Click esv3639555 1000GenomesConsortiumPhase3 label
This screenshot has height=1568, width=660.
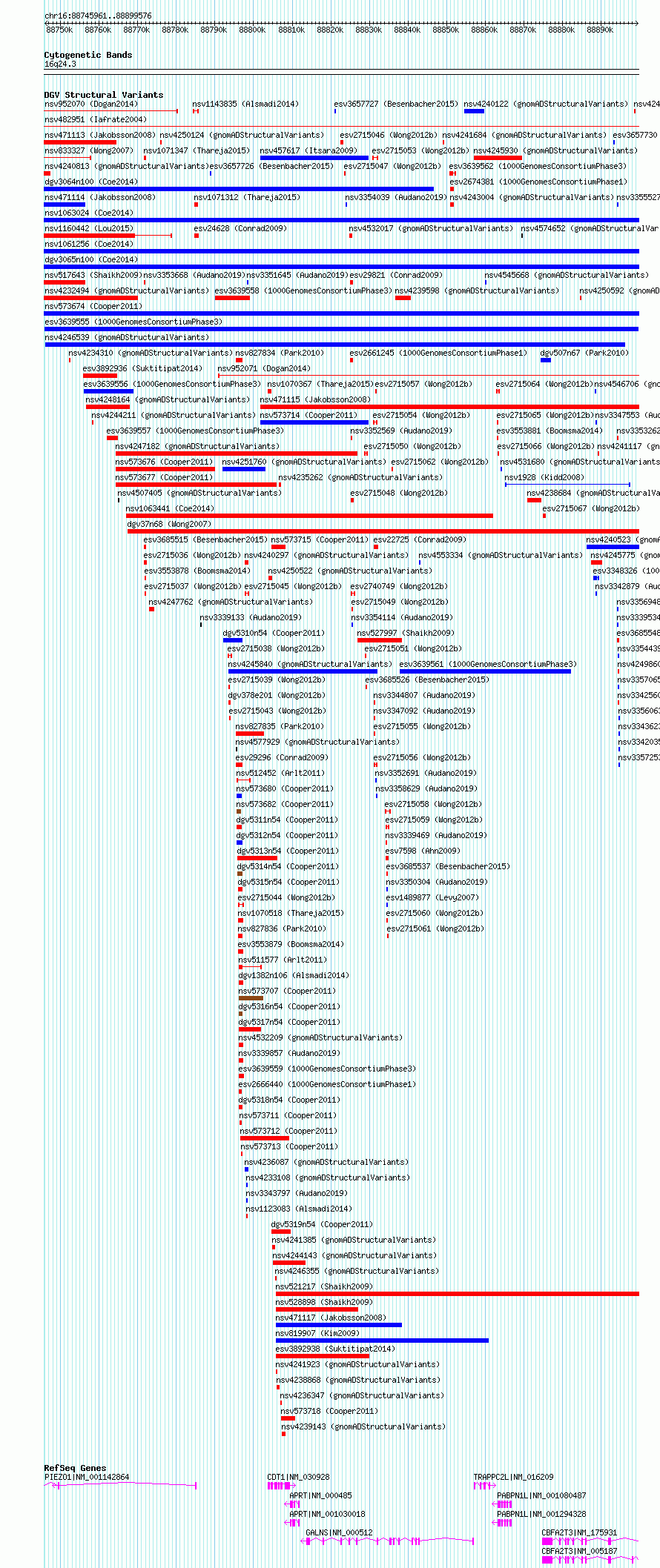133,322
